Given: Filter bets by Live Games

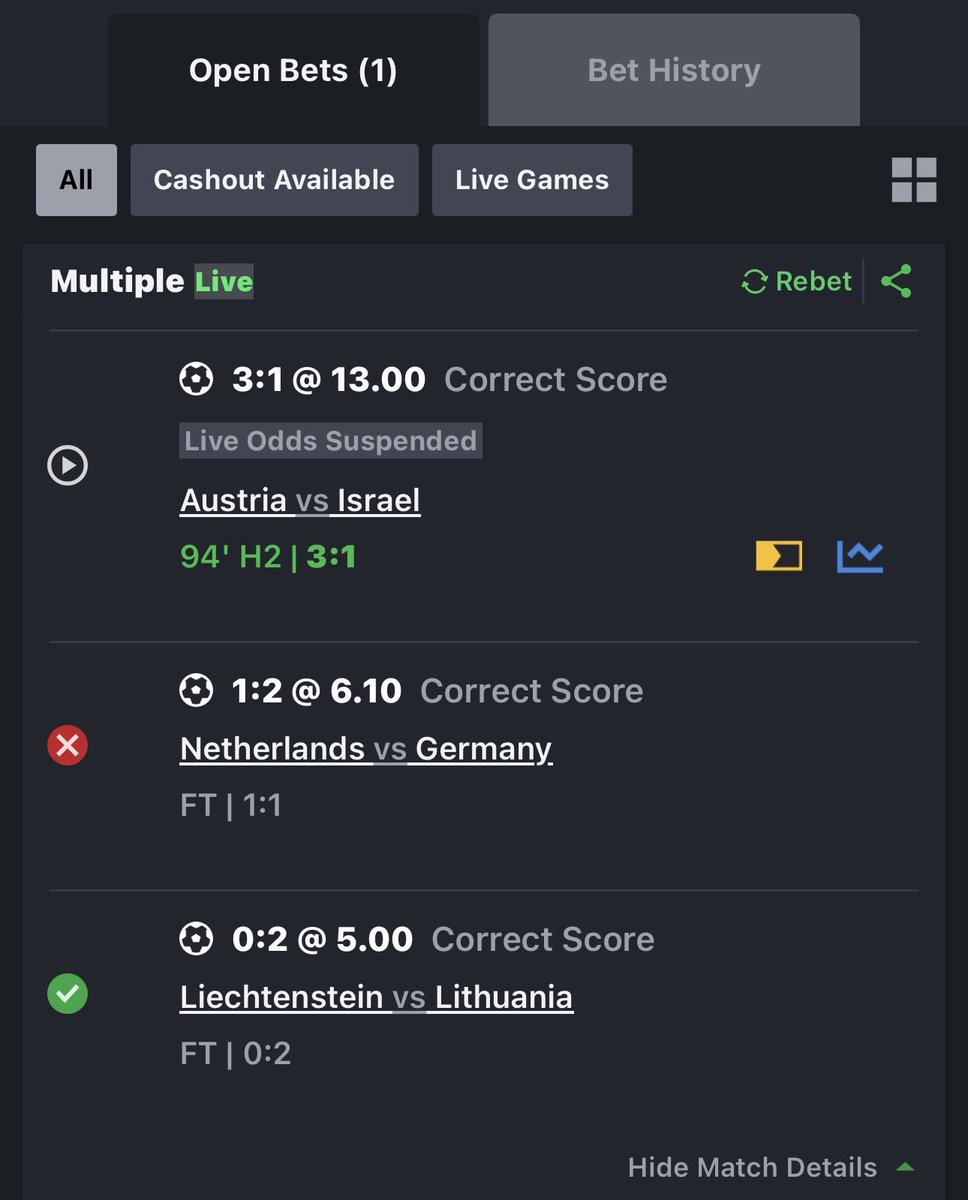Looking at the screenshot, I should (x=532, y=180).
